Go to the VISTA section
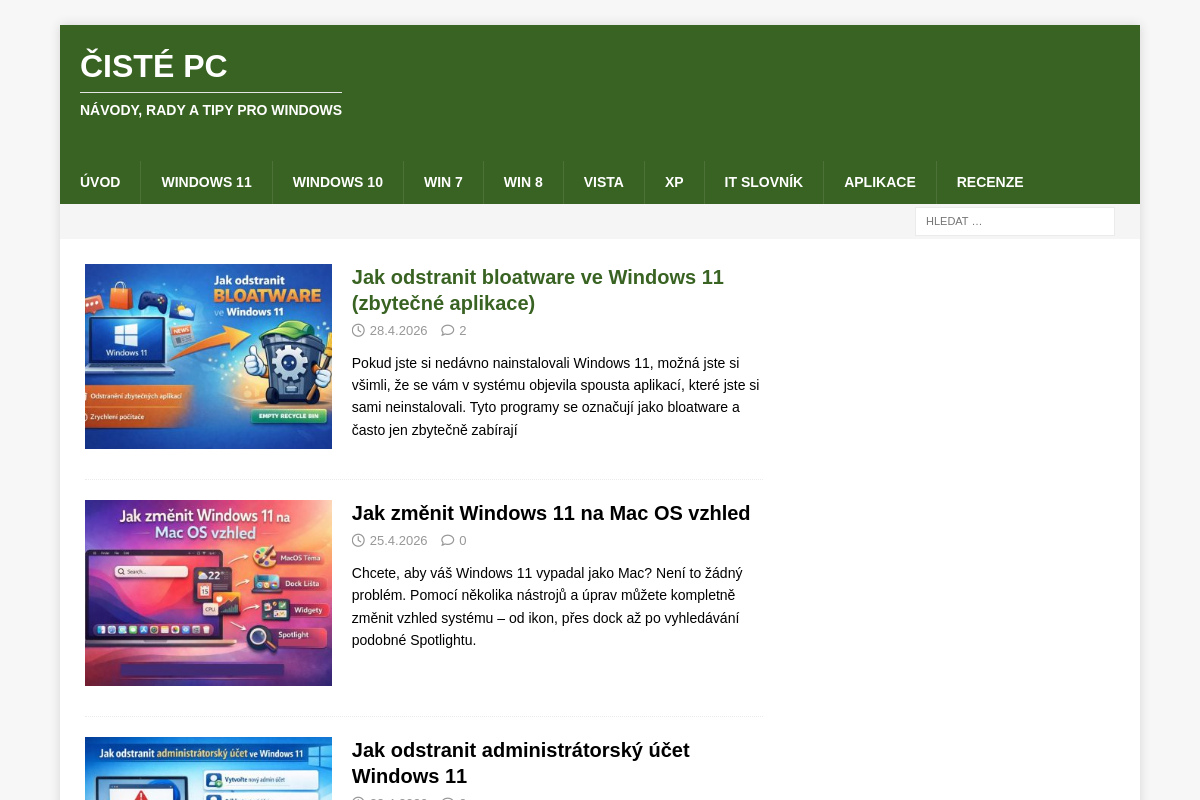This screenshot has height=800, width=1200. point(604,182)
